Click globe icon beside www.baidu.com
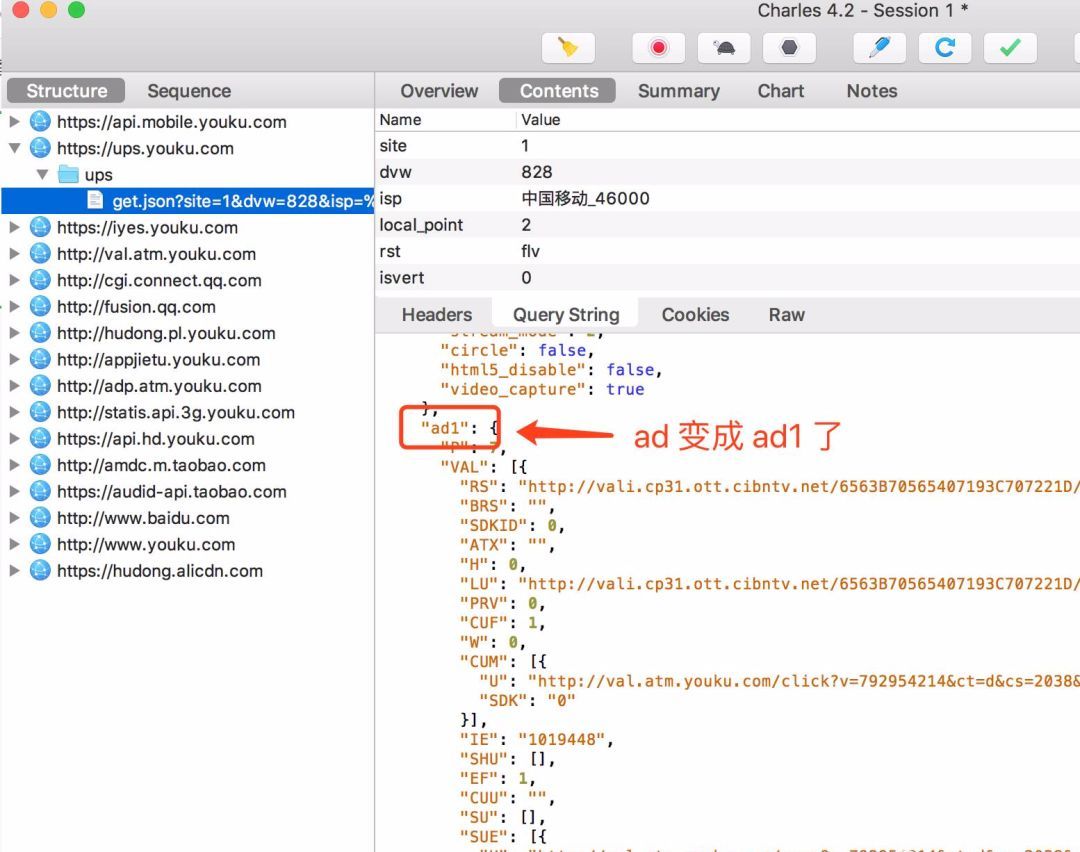This screenshot has width=1080, height=852. pos(40,518)
